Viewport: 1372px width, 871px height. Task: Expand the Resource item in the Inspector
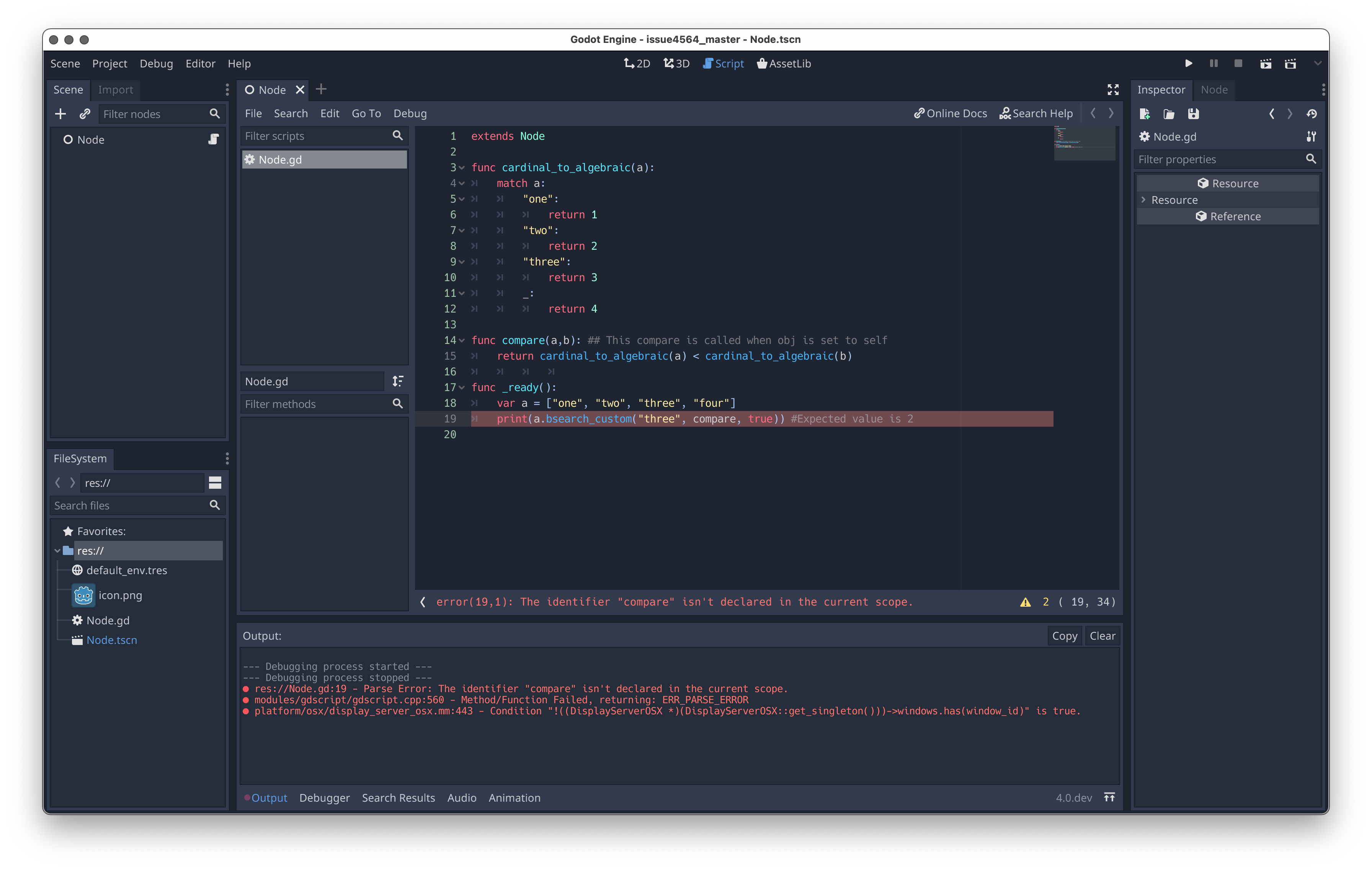(x=1143, y=200)
